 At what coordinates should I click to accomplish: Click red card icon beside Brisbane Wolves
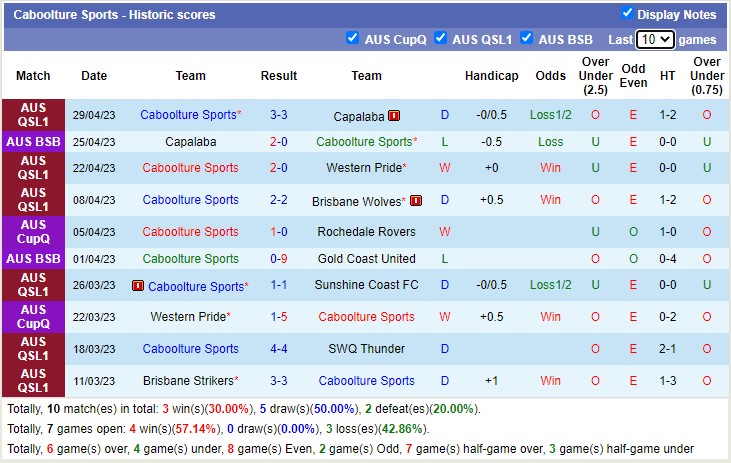416,200
